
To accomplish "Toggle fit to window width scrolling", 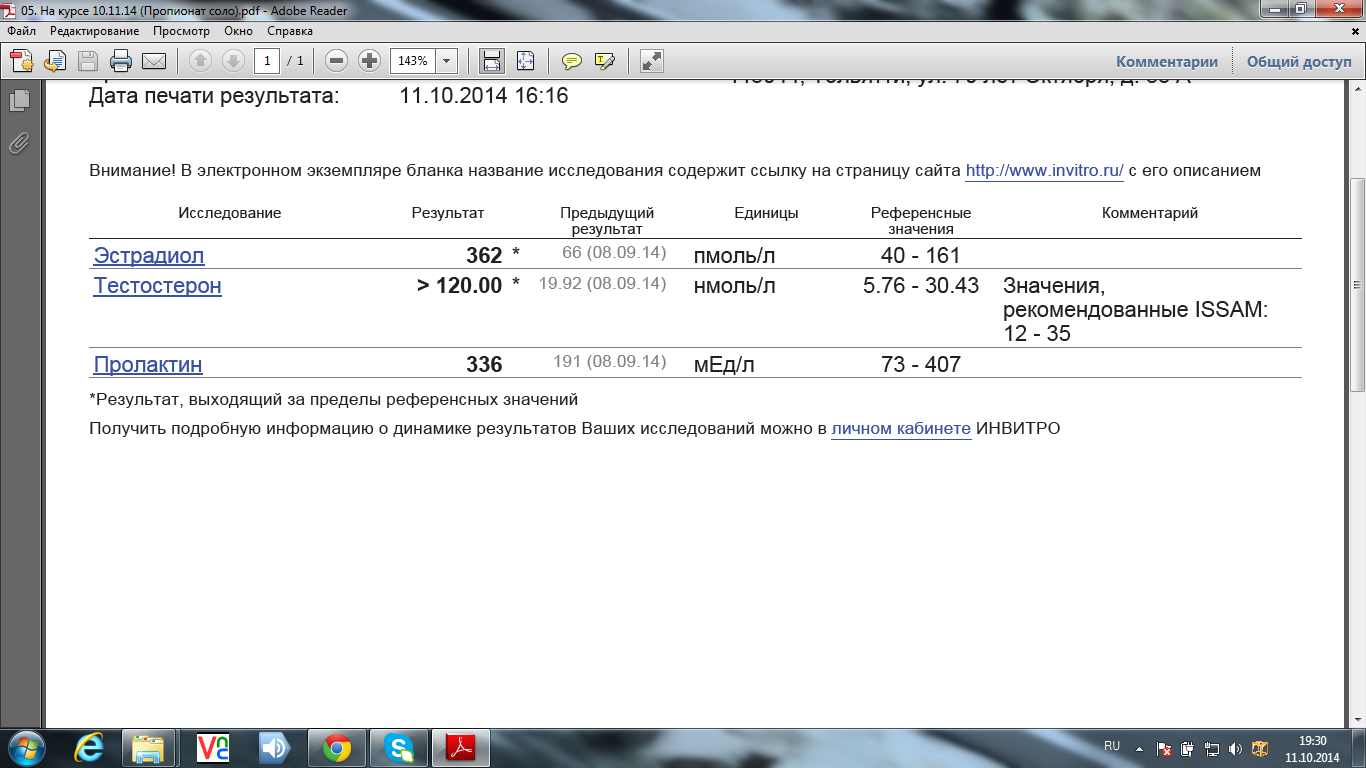I will [x=492, y=61].
